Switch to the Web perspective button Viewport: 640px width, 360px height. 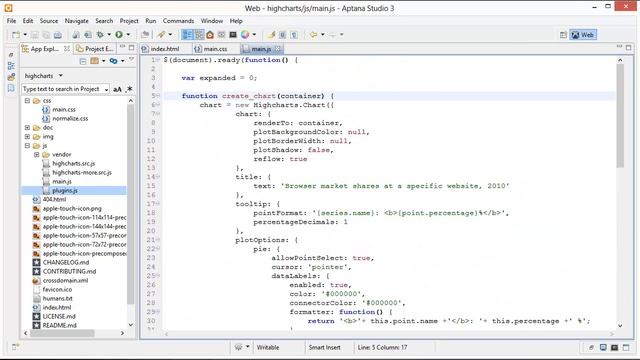[583, 35]
